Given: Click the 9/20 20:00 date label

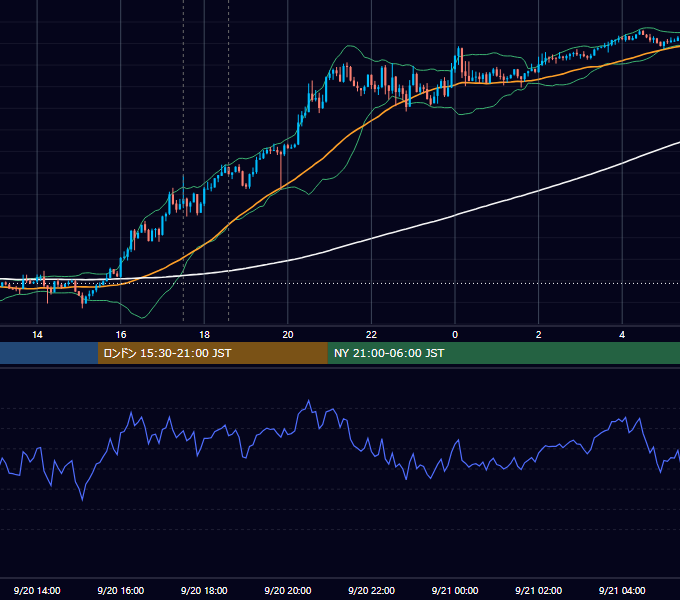Looking at the screenshot, I should (x=288, y=590).
